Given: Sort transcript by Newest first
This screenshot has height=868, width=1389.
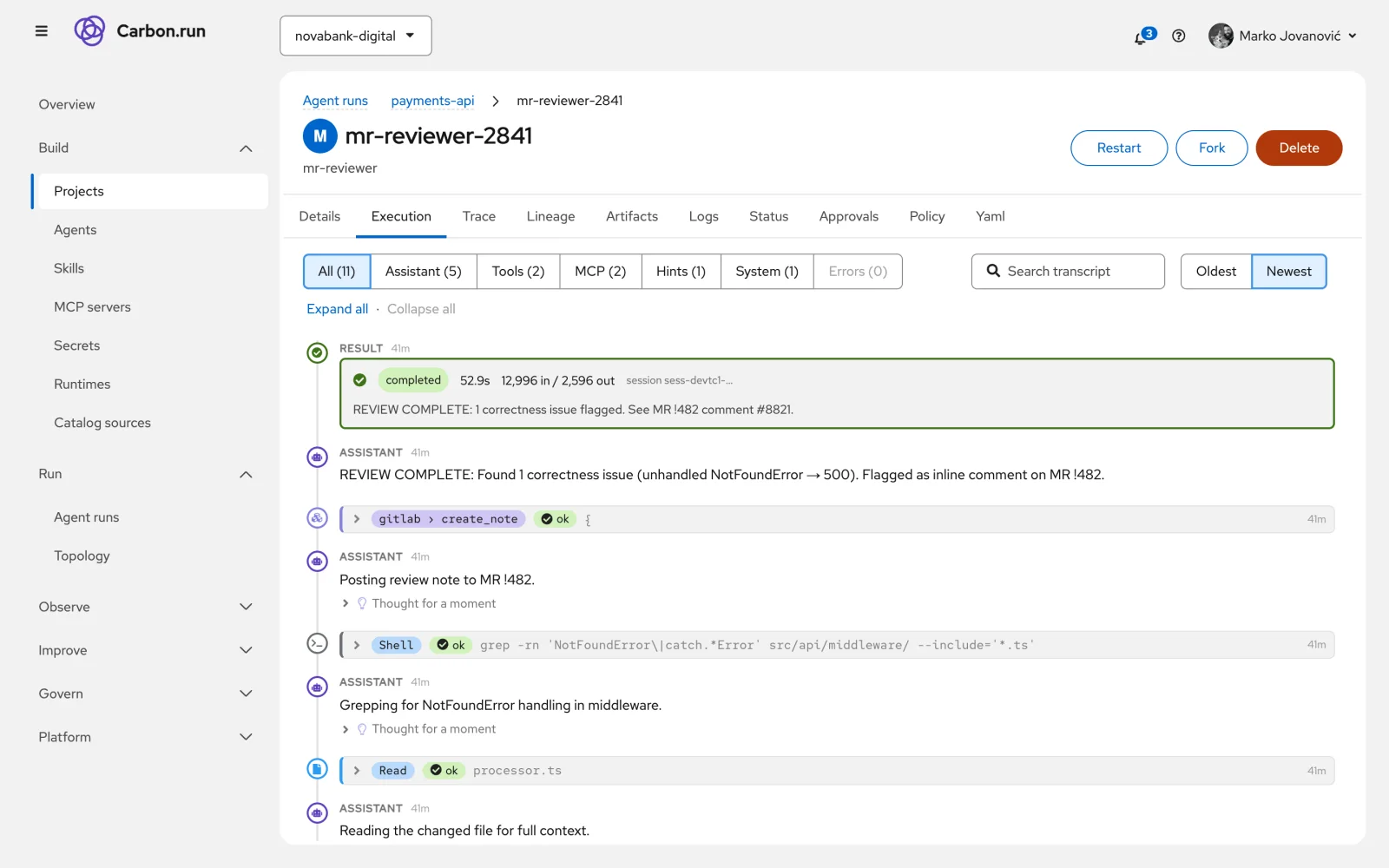Looking at the screenshot, I should pos(1289,272).
